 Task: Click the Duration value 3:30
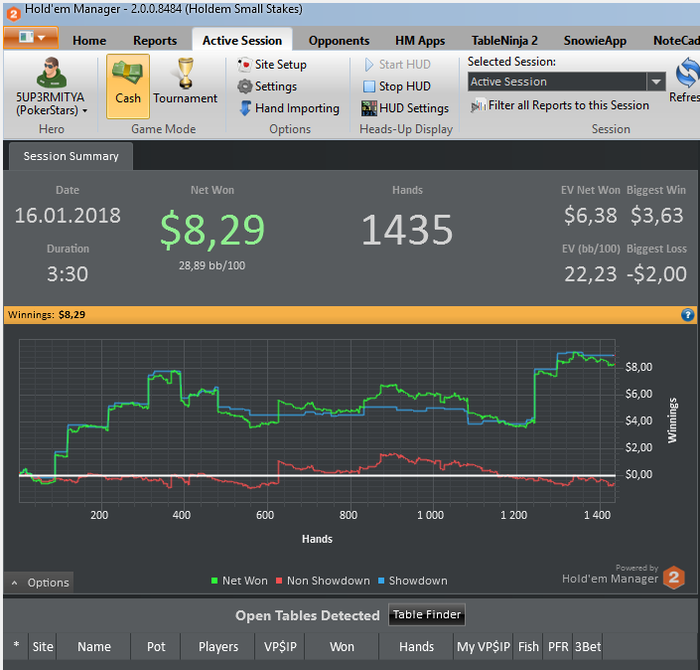tap(67, 274)
